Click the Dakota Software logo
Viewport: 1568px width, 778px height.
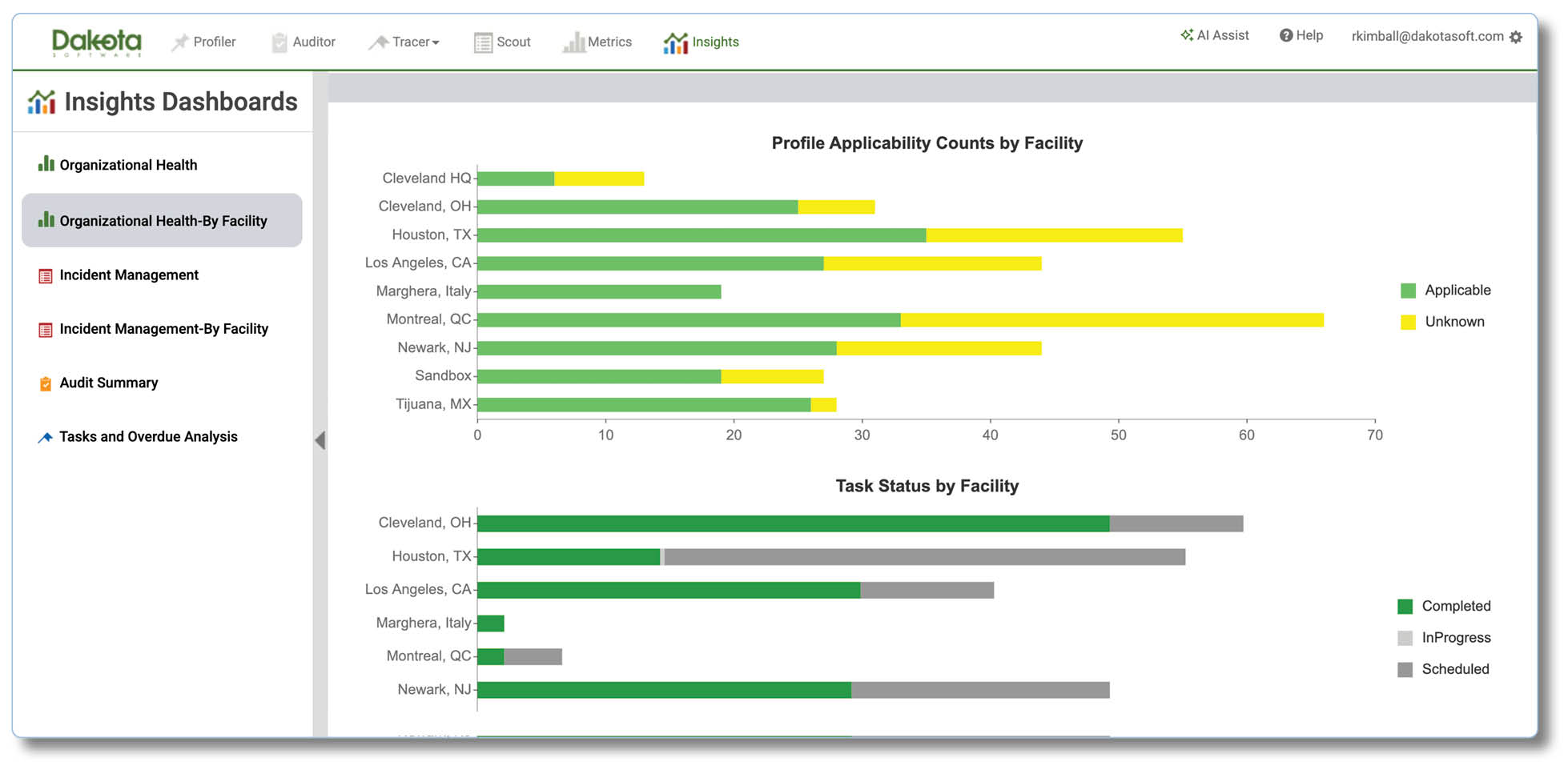point(96,42)
